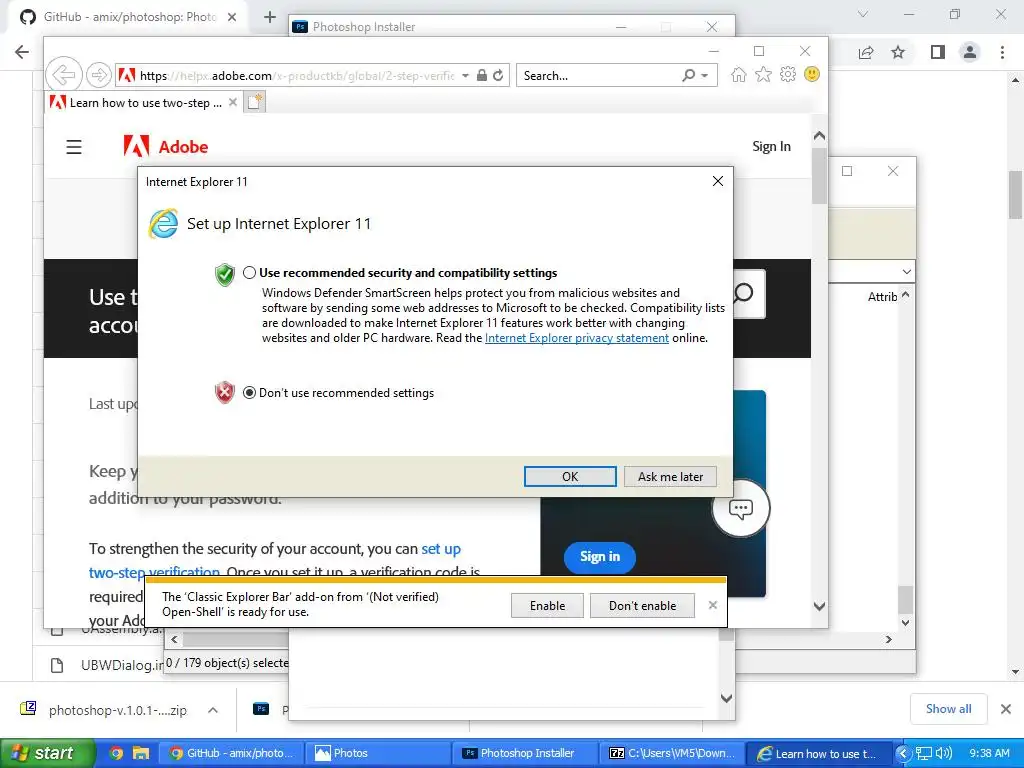Open IE Favorites star icon
This screenshot has height=768, width=1024.
click(x=763, y=74)
